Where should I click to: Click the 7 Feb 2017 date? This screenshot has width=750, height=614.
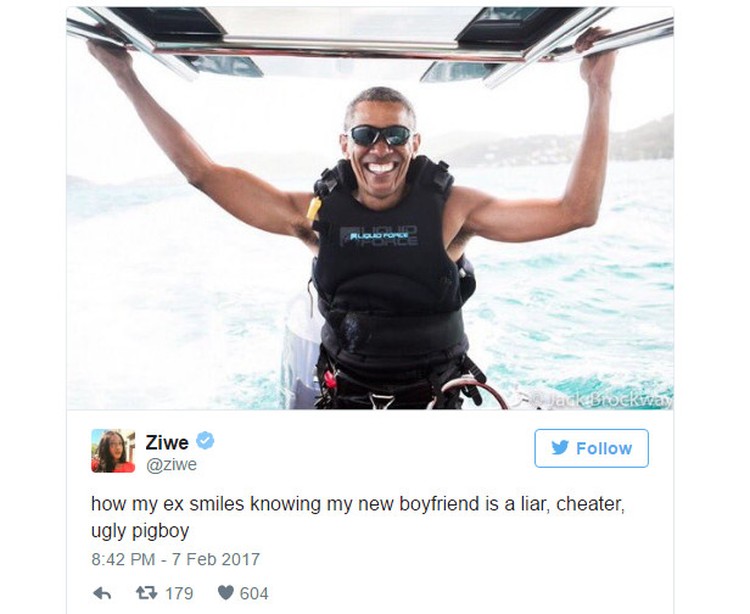tap(216, 559)
